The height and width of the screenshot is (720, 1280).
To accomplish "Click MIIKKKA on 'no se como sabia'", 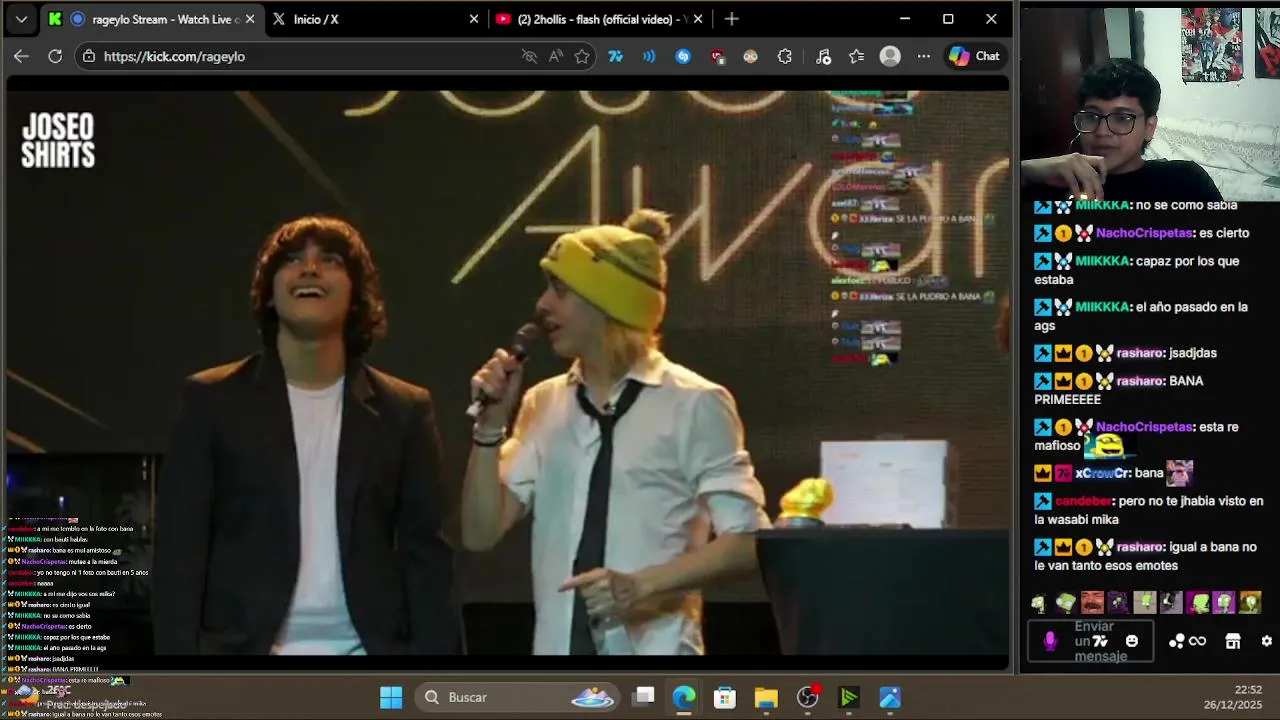I will 1102,205.
